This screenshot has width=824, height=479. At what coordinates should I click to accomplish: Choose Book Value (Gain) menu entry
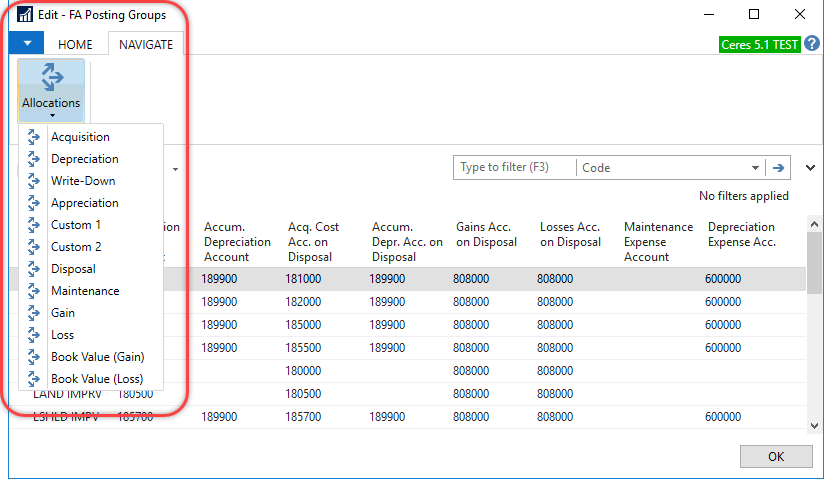coord(97,357)
